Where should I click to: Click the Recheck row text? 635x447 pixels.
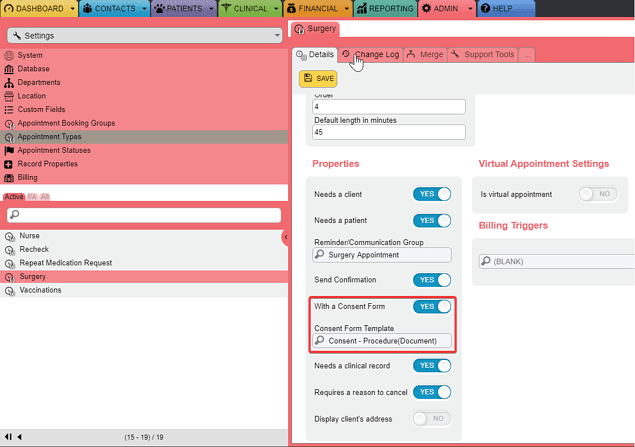34,249
